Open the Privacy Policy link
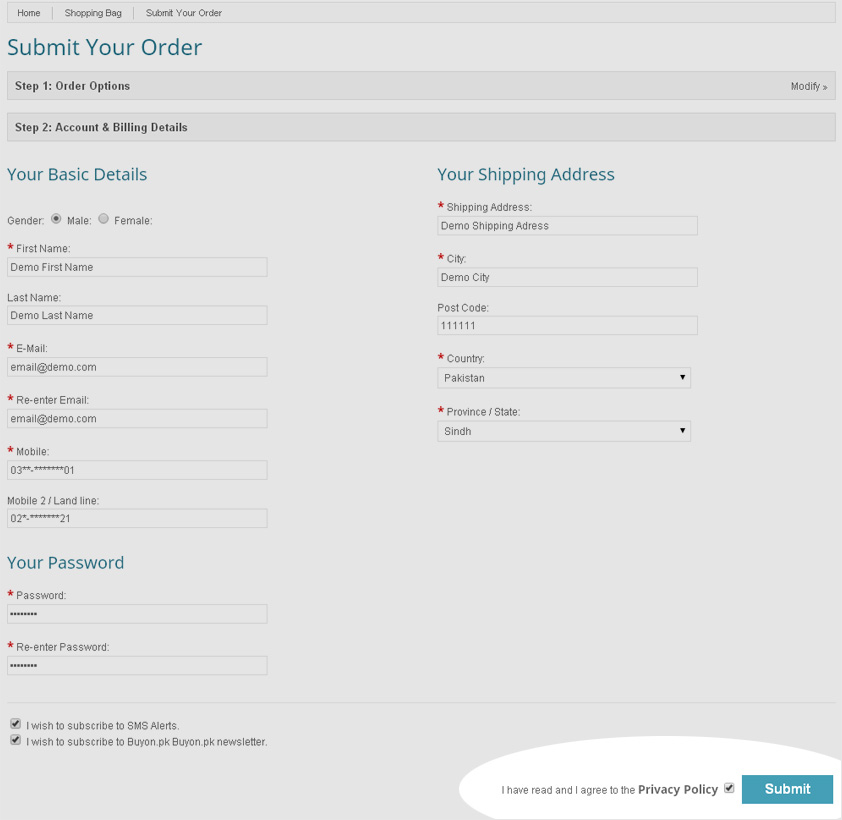 click(678, 789)
